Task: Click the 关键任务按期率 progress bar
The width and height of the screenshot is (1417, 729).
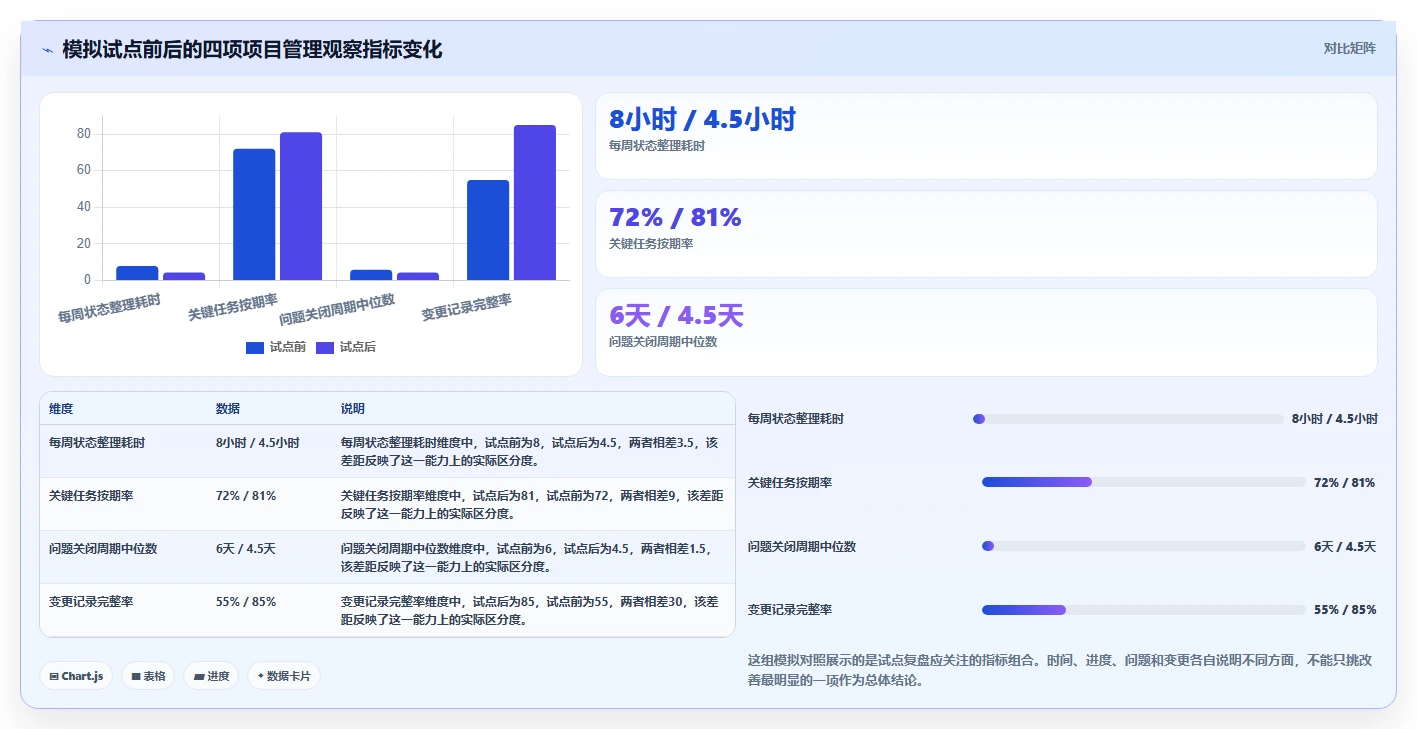Action: [x=1144, y=482]
